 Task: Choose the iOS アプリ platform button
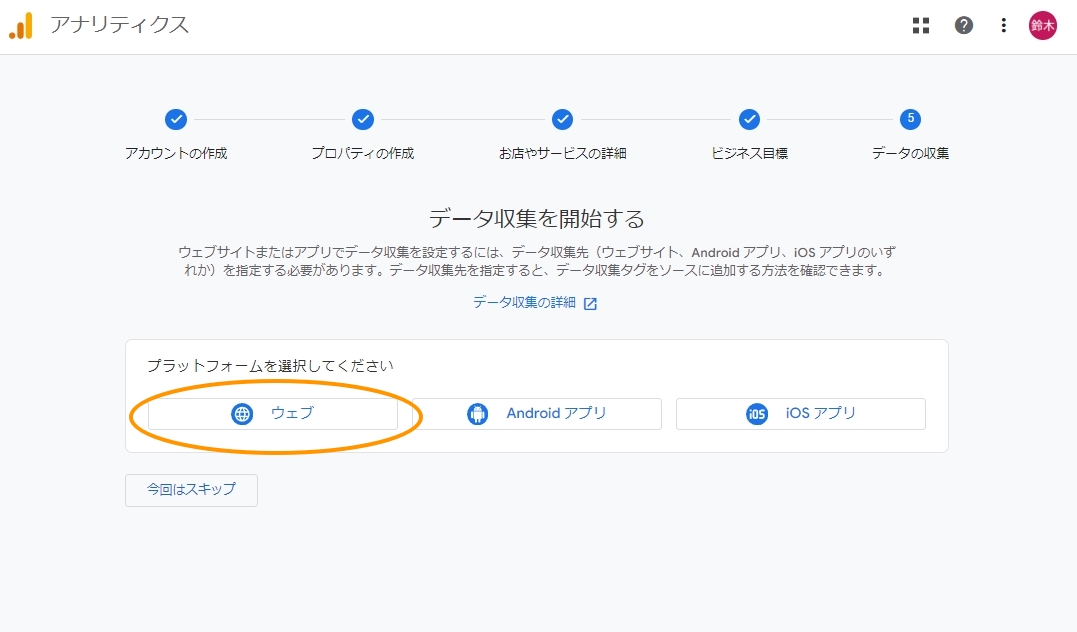tap(801, 414)
